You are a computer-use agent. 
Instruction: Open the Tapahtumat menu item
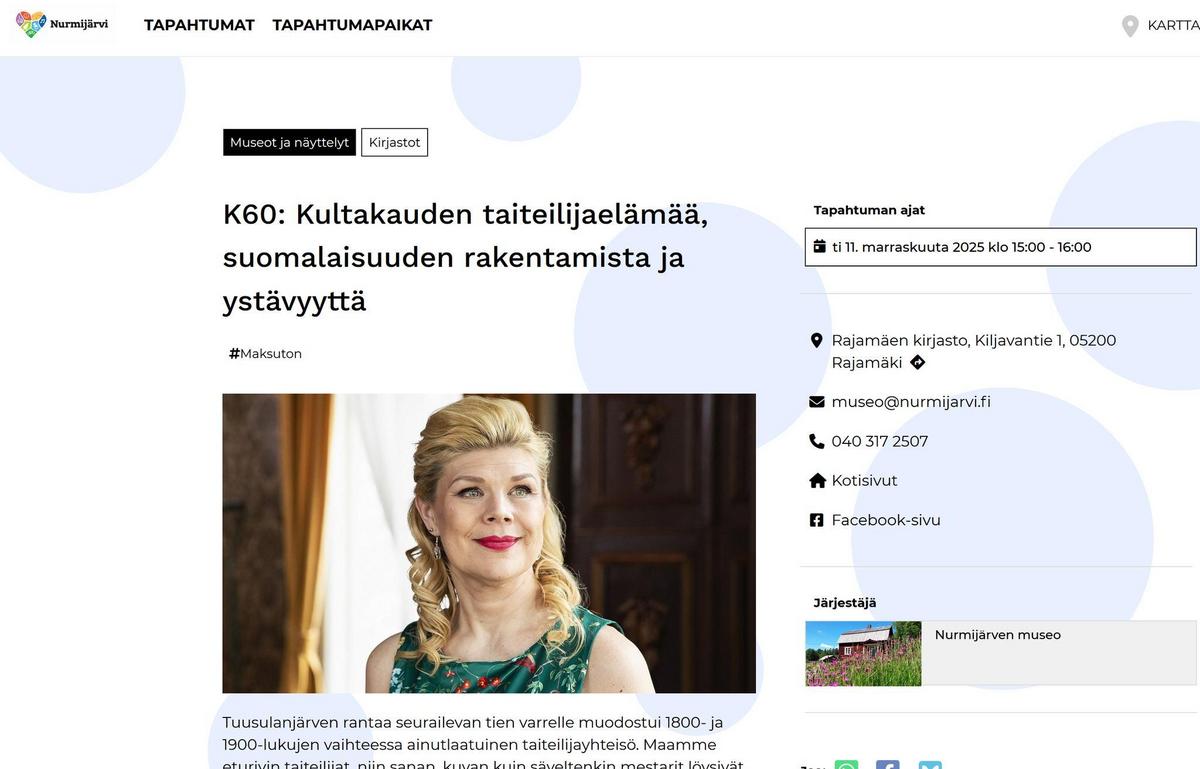[199, 25]
